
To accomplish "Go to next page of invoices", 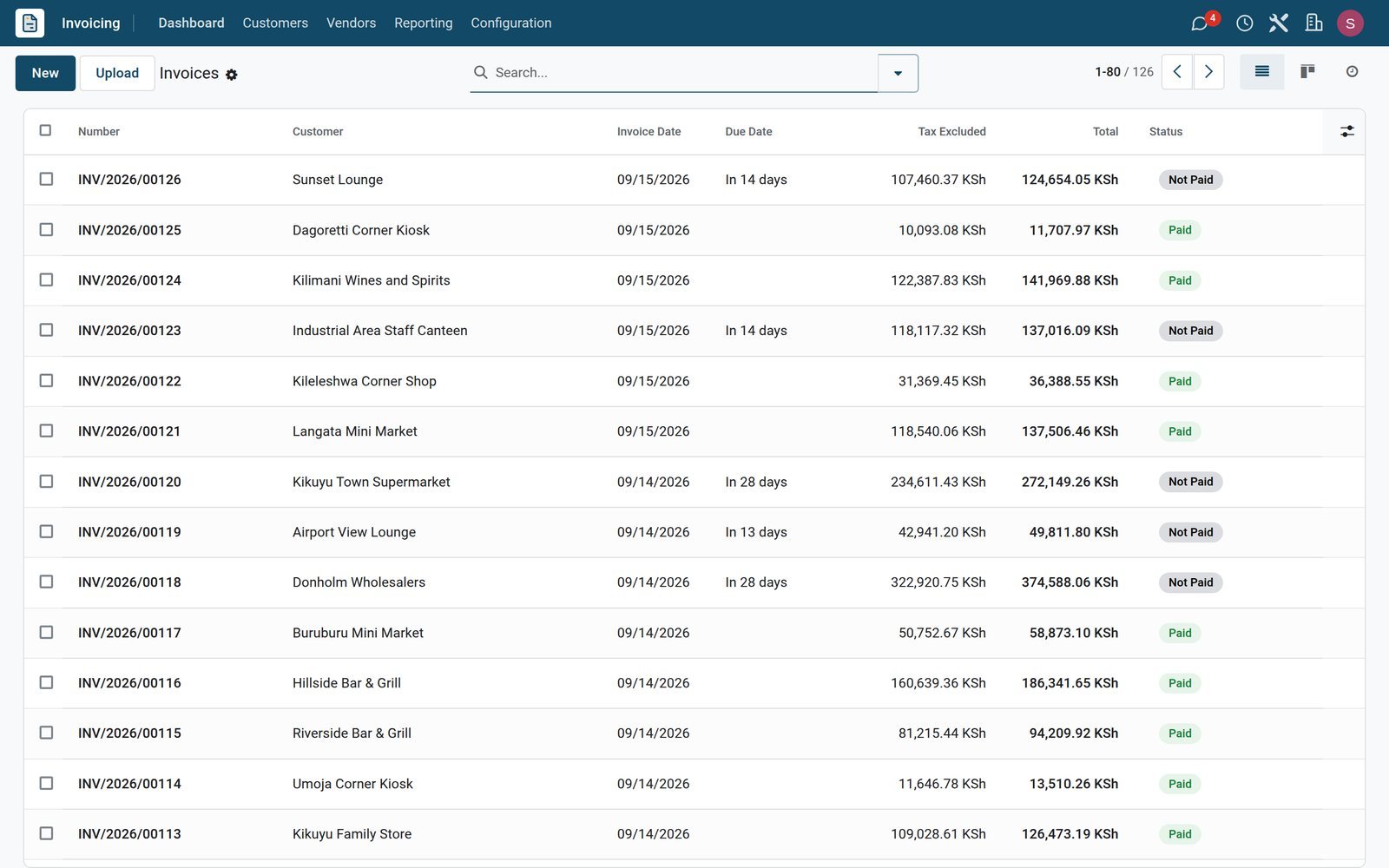I will 1208,72.
